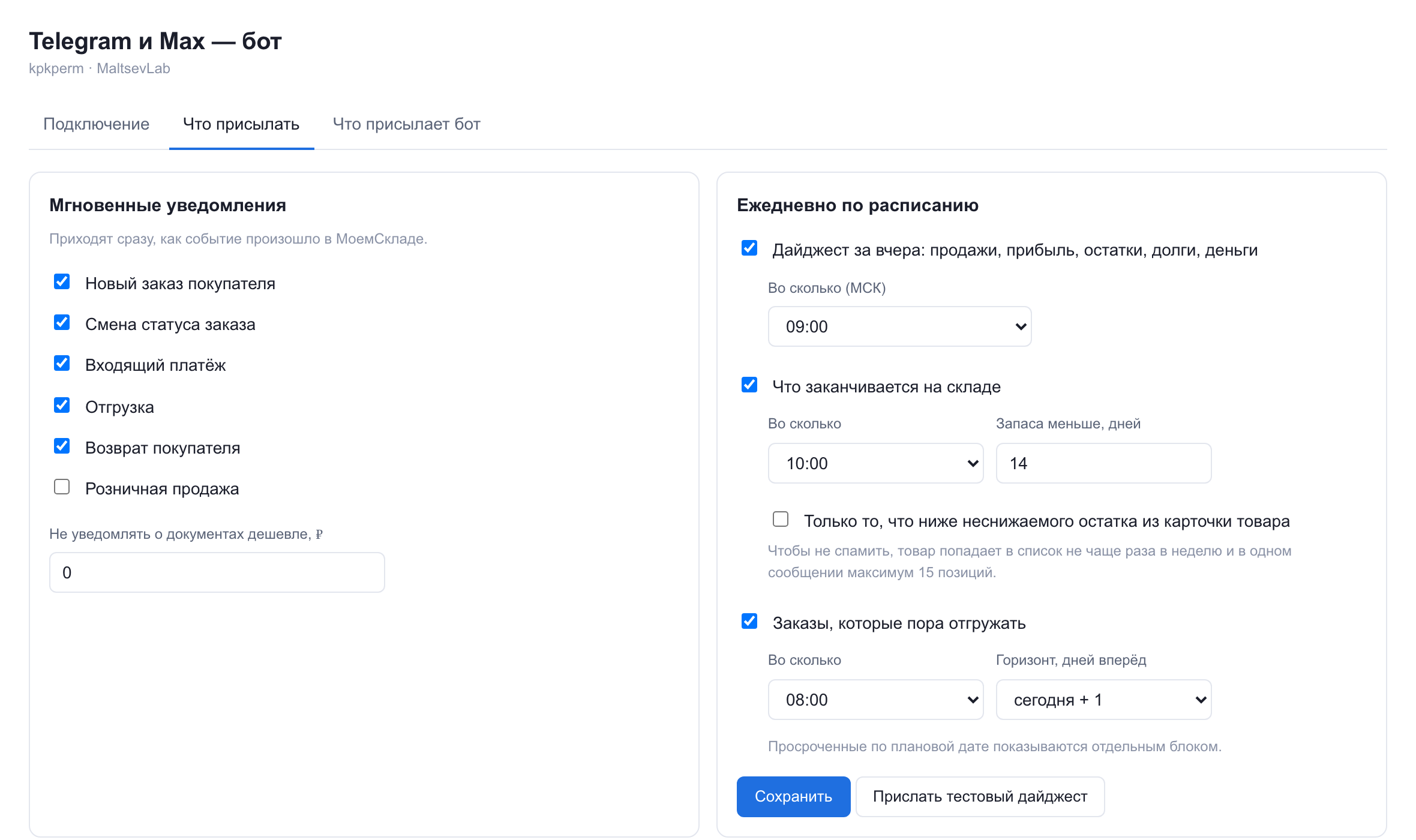Click the Горизонт, дней вперёд label
Image resolution: width=1416 pixels, height=840 pixels.
pyautogui.click(x=1071, y=660)
